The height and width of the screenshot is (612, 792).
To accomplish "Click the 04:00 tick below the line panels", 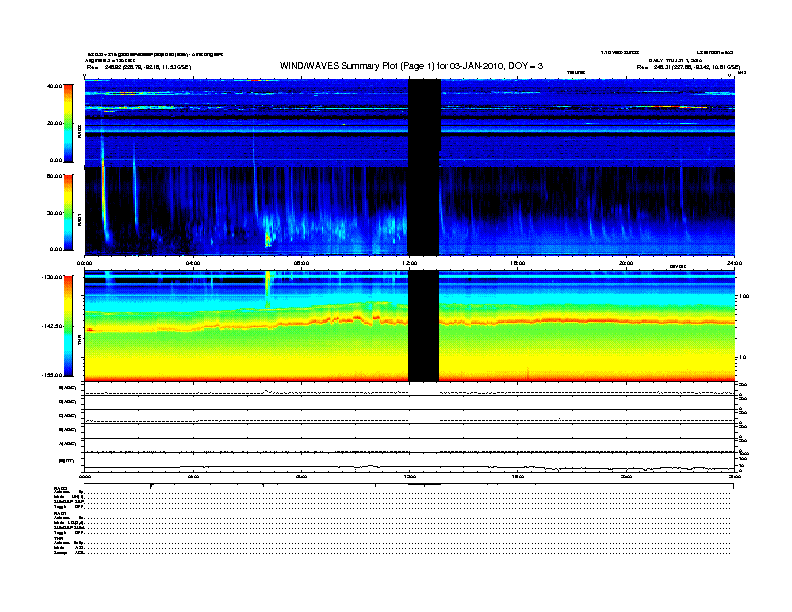I will 193,477.
